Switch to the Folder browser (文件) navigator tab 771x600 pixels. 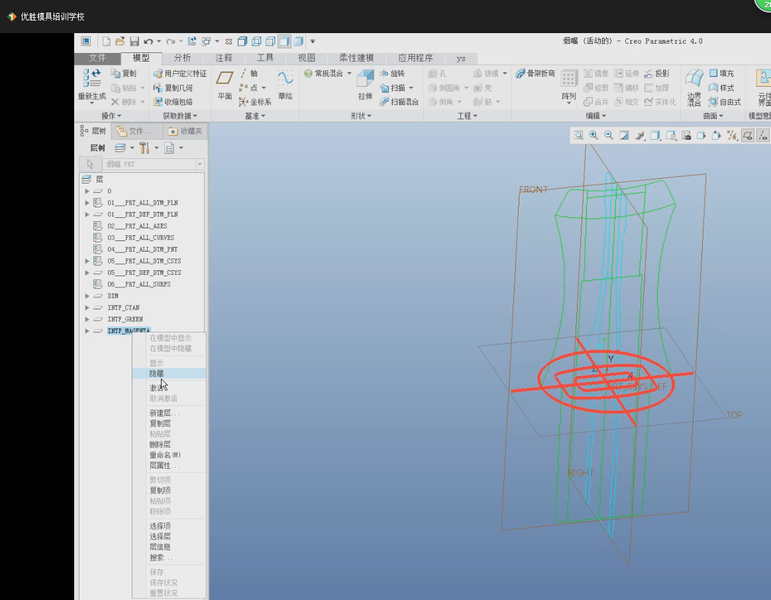pos(137,131)
